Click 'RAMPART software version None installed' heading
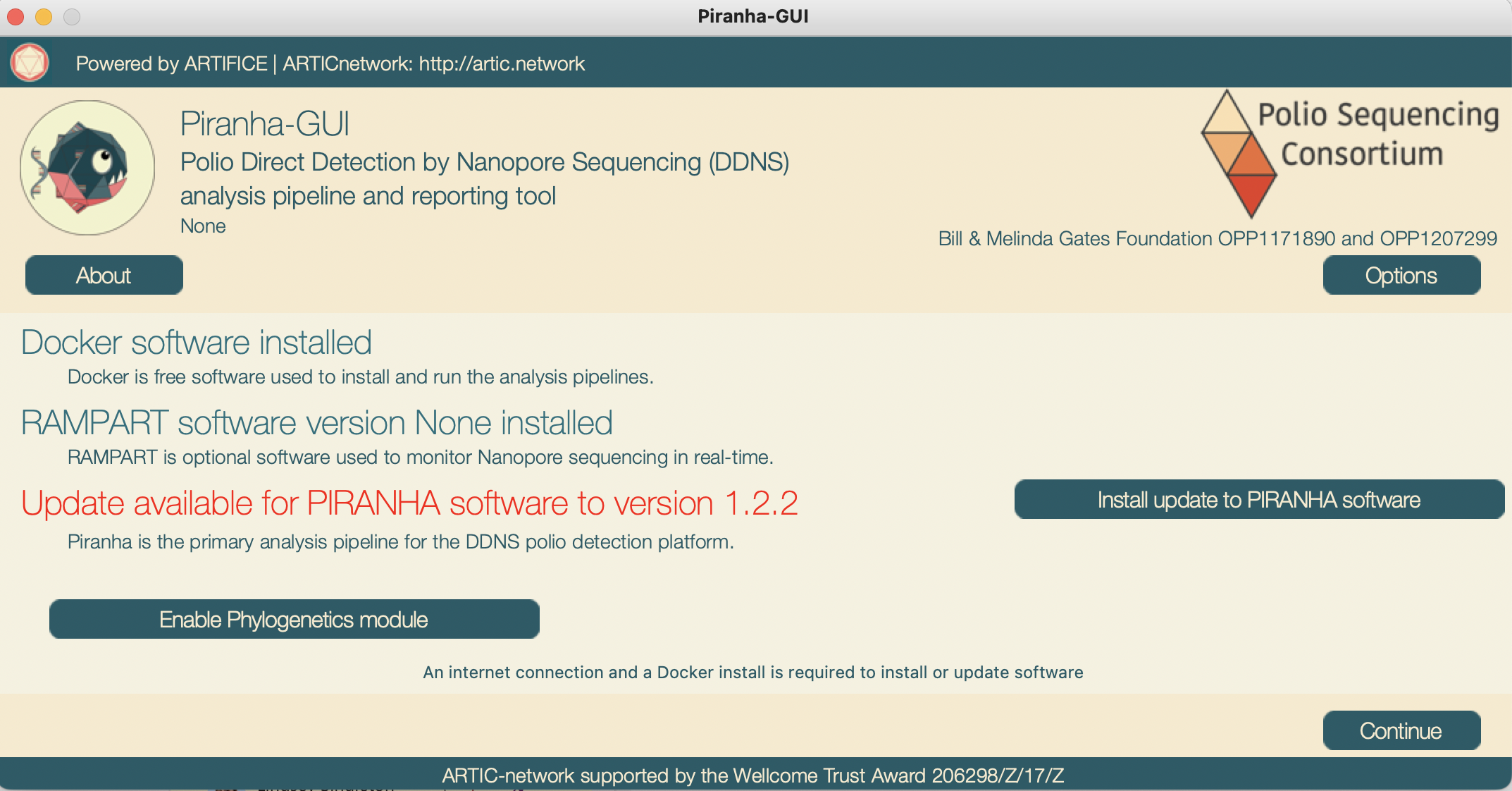The image size is (1512, 791). tap(317, 423)
